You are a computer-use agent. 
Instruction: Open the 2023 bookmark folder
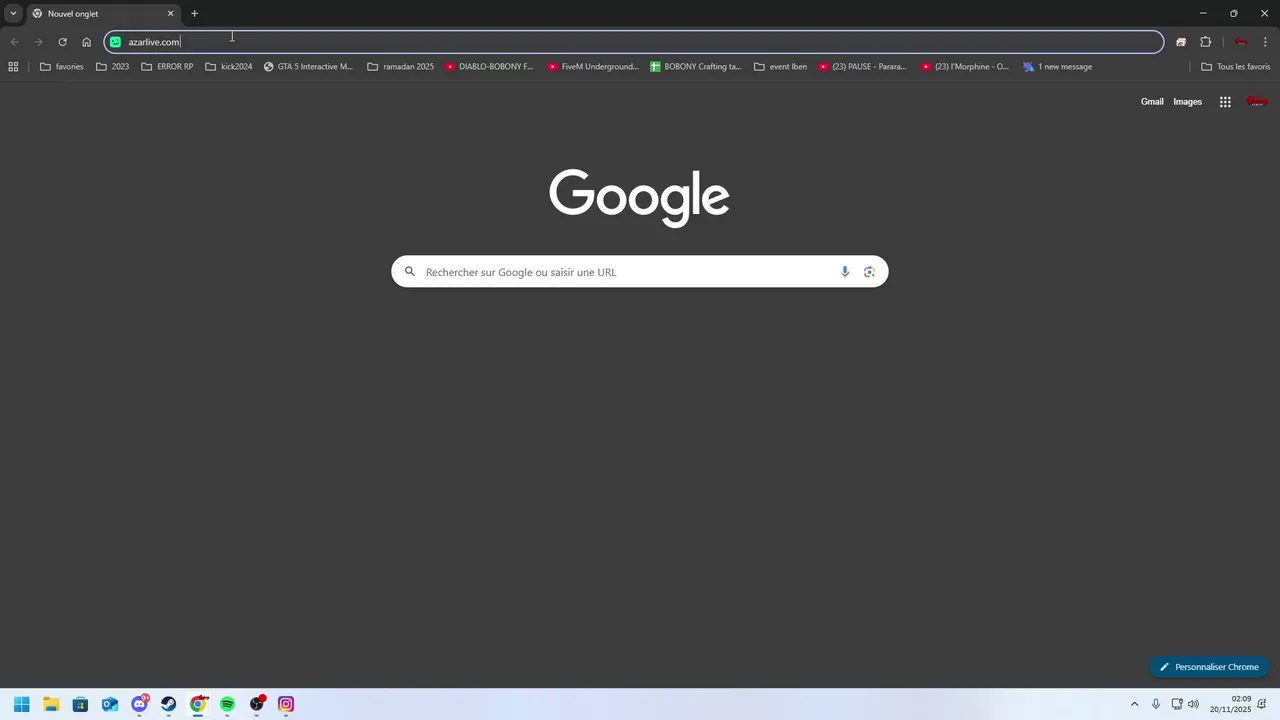(x=113, y=67)
